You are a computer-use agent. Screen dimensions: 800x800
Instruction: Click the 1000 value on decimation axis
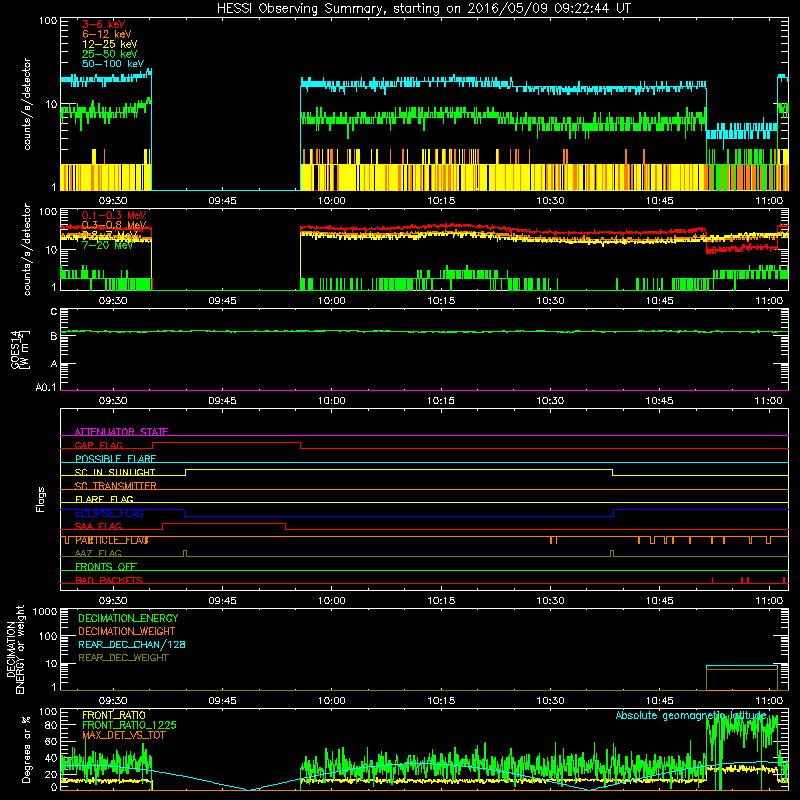(x=45, y=611)
